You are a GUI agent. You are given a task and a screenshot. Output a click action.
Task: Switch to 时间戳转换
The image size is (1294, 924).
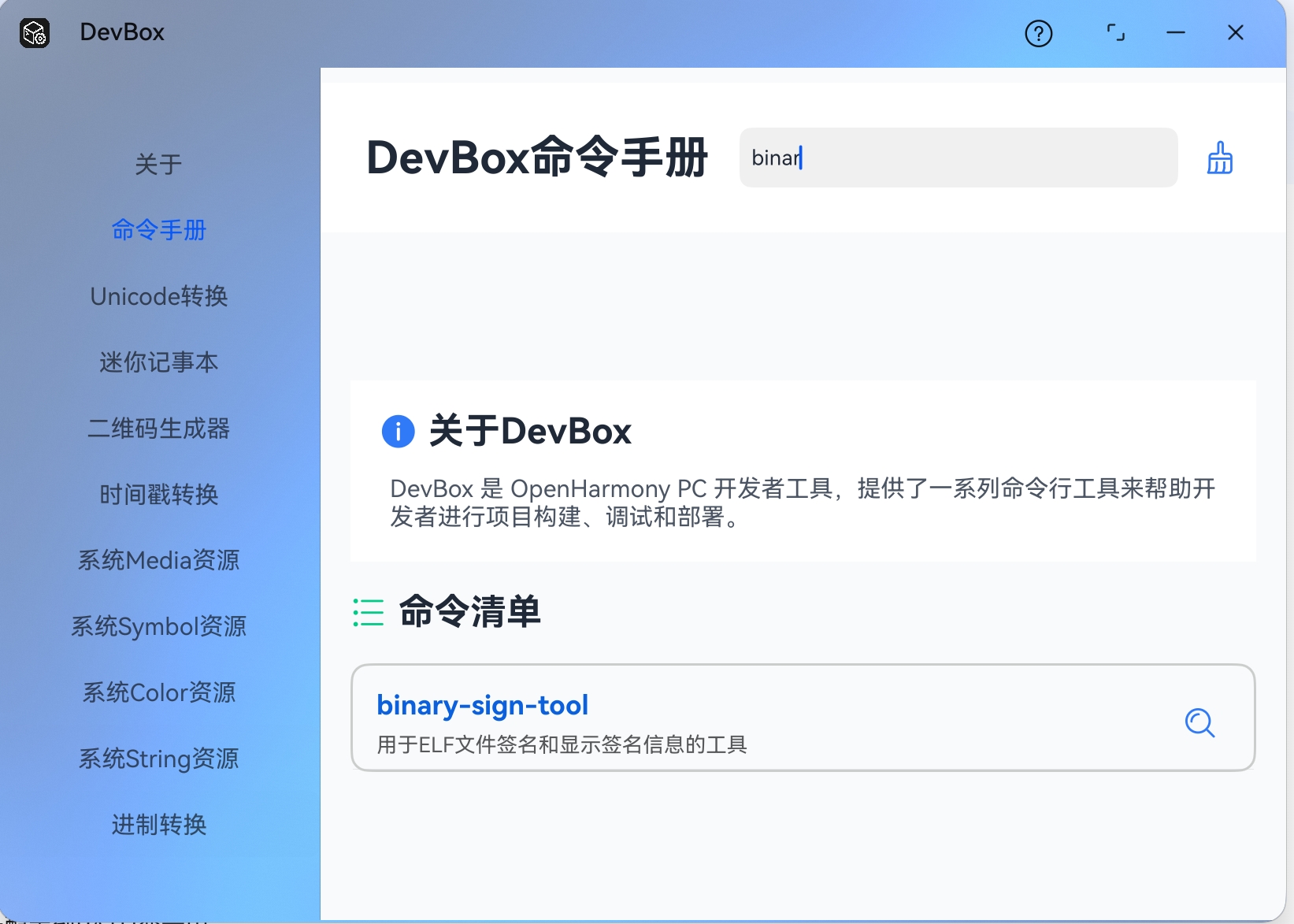158,495
